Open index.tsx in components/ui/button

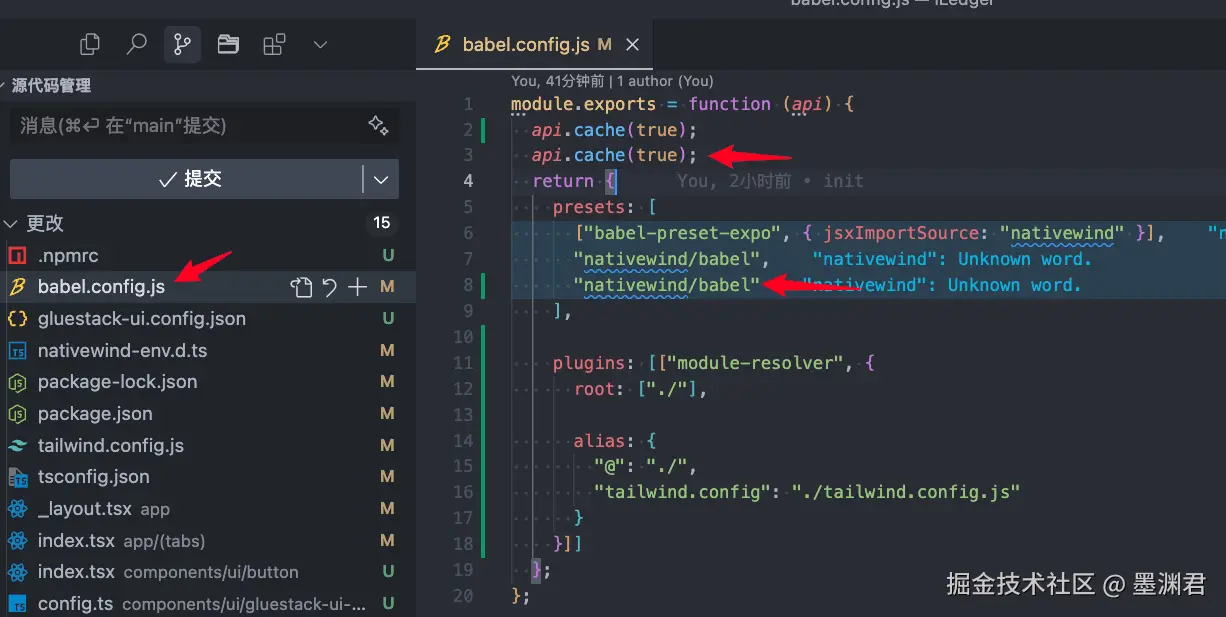click(168, 573)
